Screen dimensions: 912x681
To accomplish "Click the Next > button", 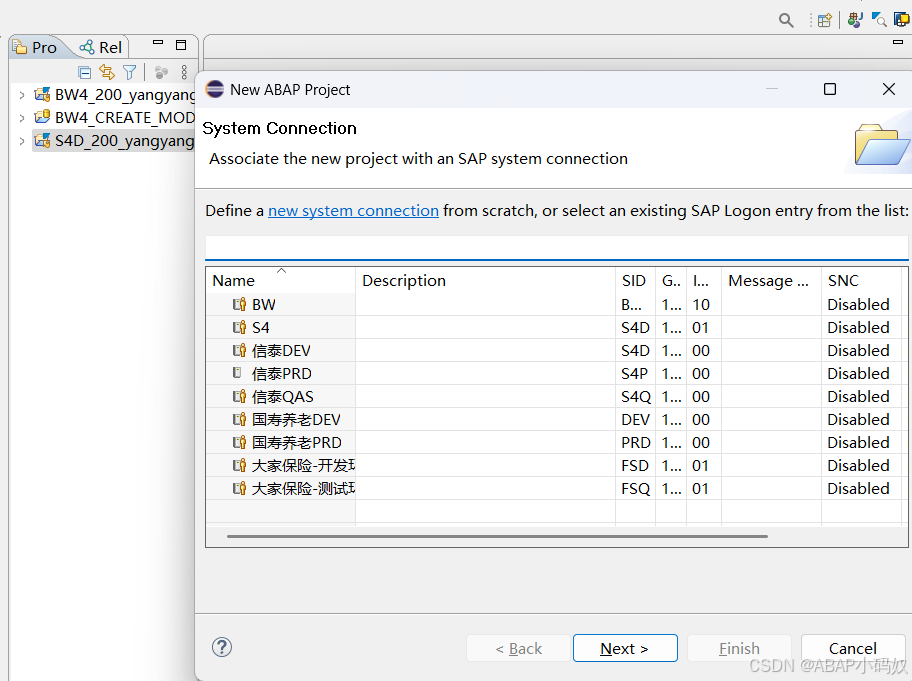I will tap(625, 648).
